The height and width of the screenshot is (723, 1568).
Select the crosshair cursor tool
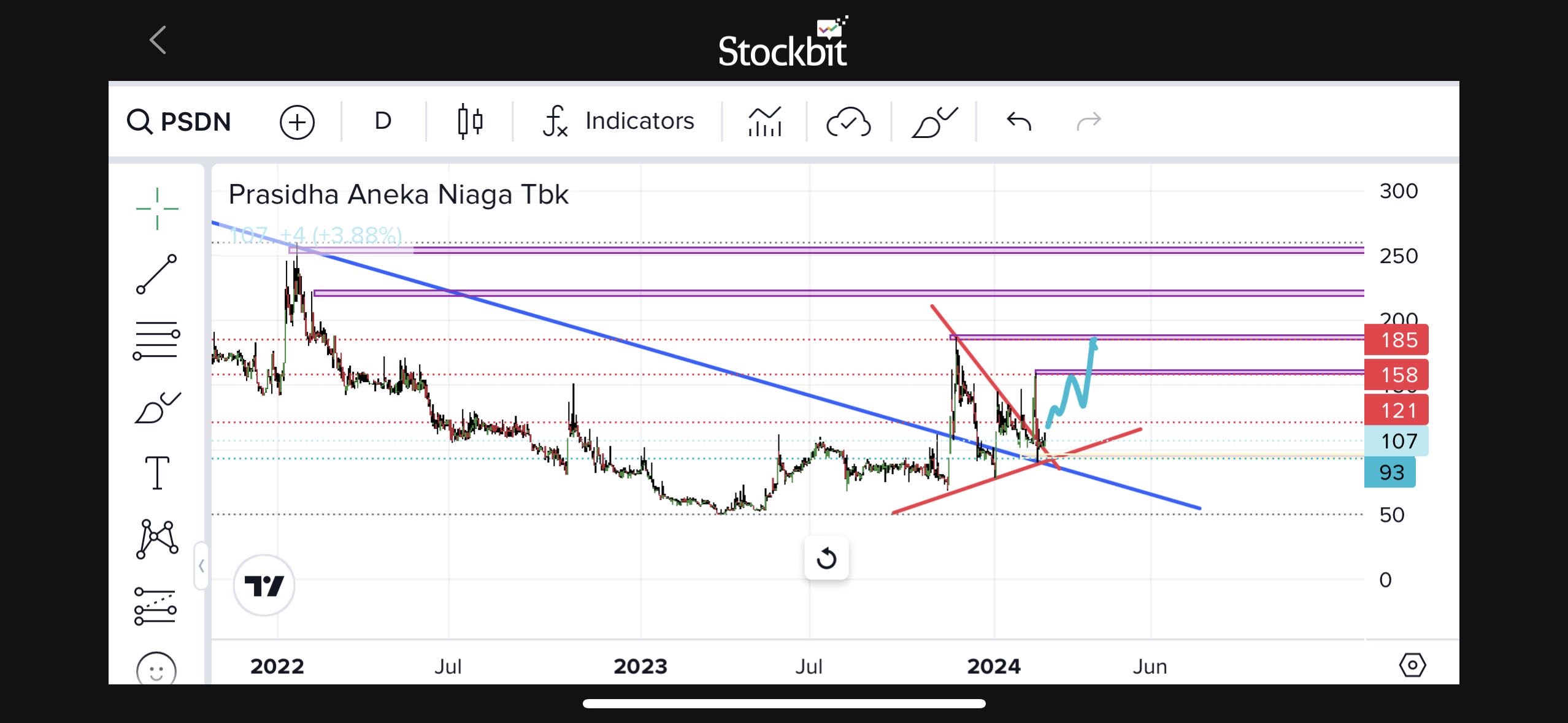(157, 209)
